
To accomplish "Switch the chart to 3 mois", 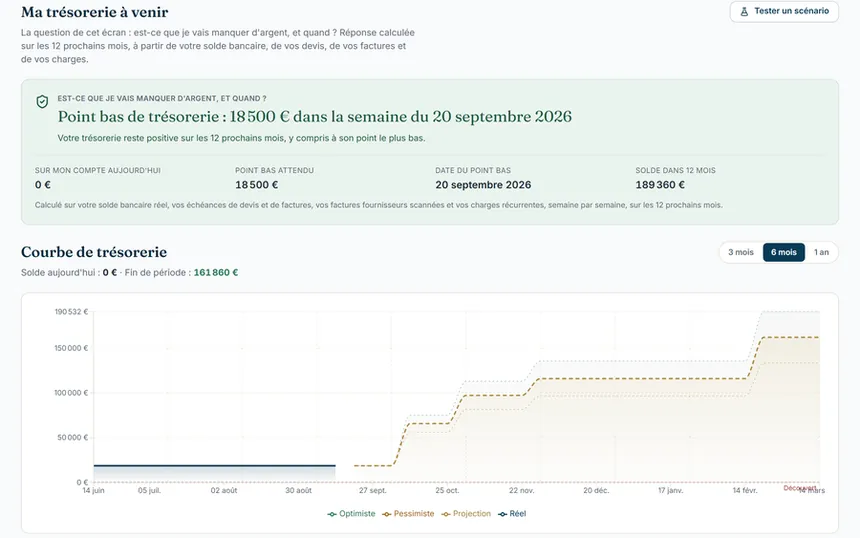I will click(740, 252).
